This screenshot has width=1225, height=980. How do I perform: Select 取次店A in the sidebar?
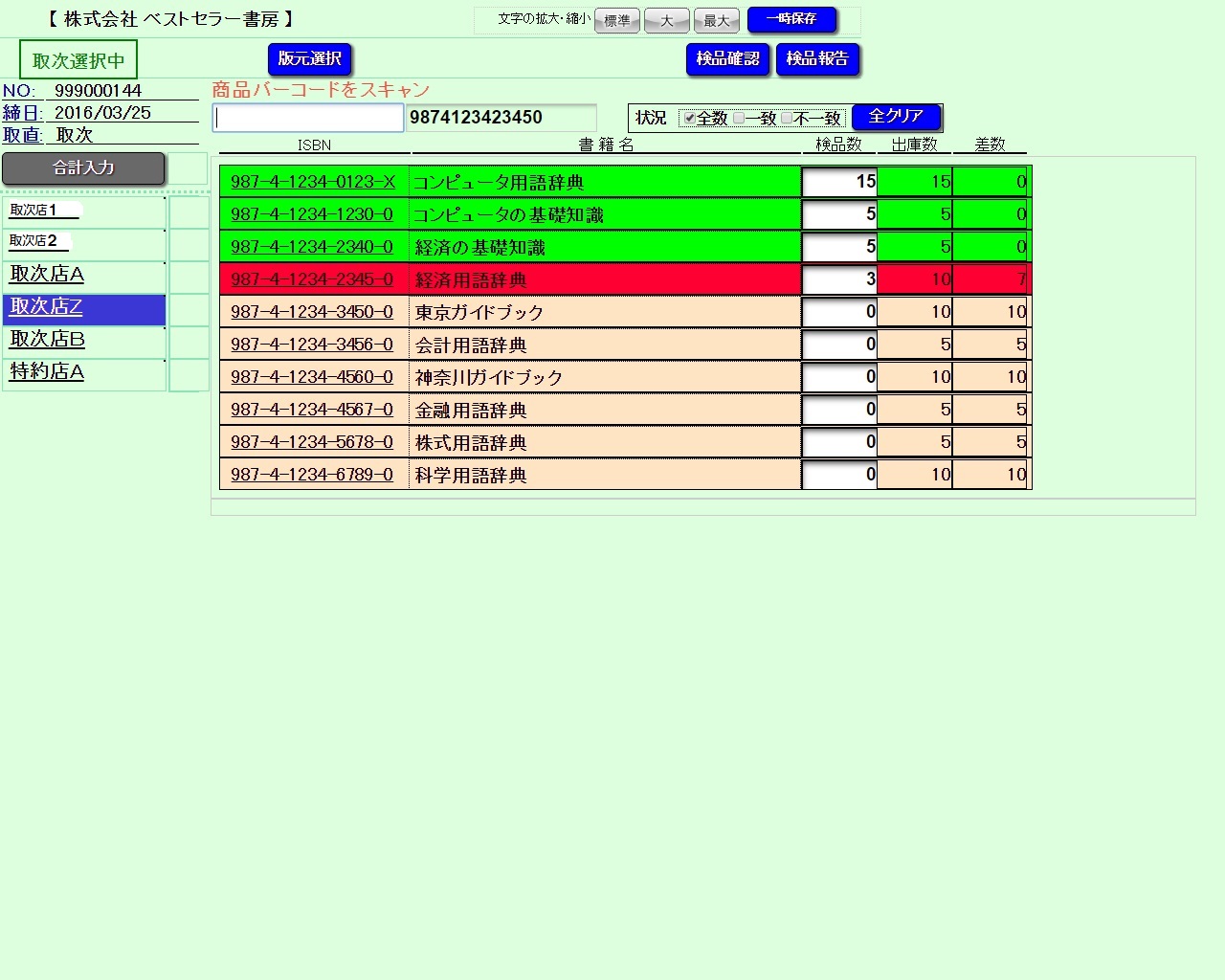coord(47,275)
